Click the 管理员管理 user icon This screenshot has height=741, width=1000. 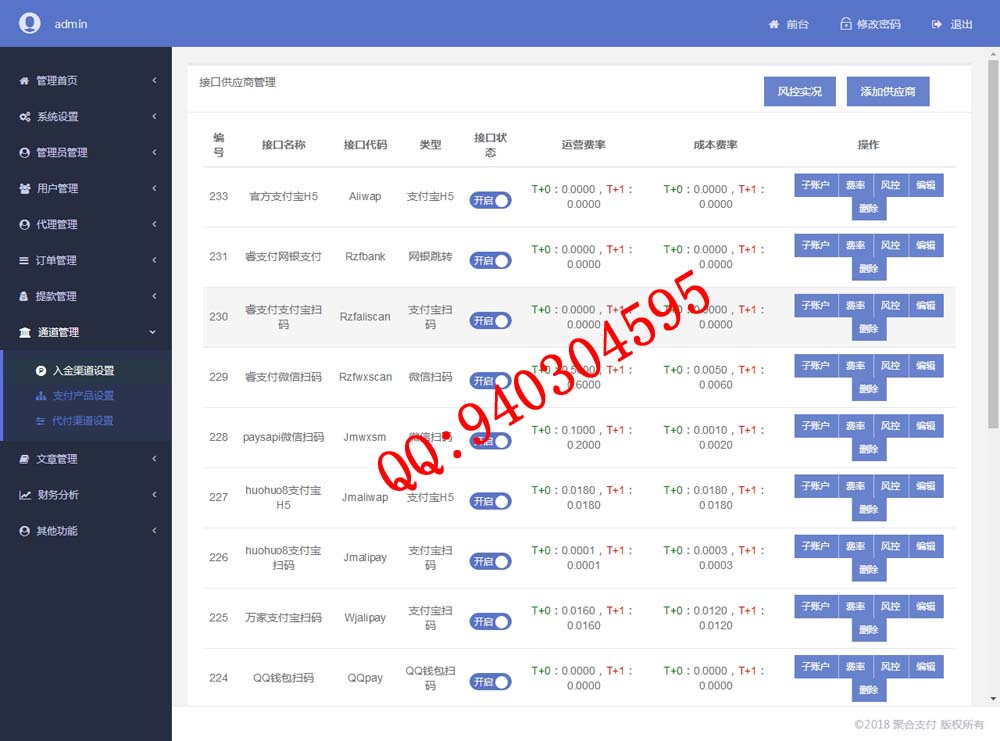(24, 152)
